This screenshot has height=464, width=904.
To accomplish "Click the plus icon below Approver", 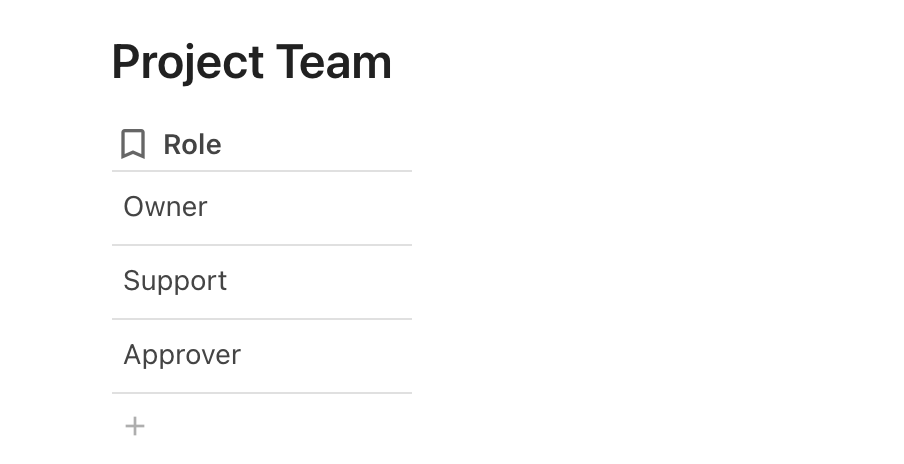I will pos(135,427).
